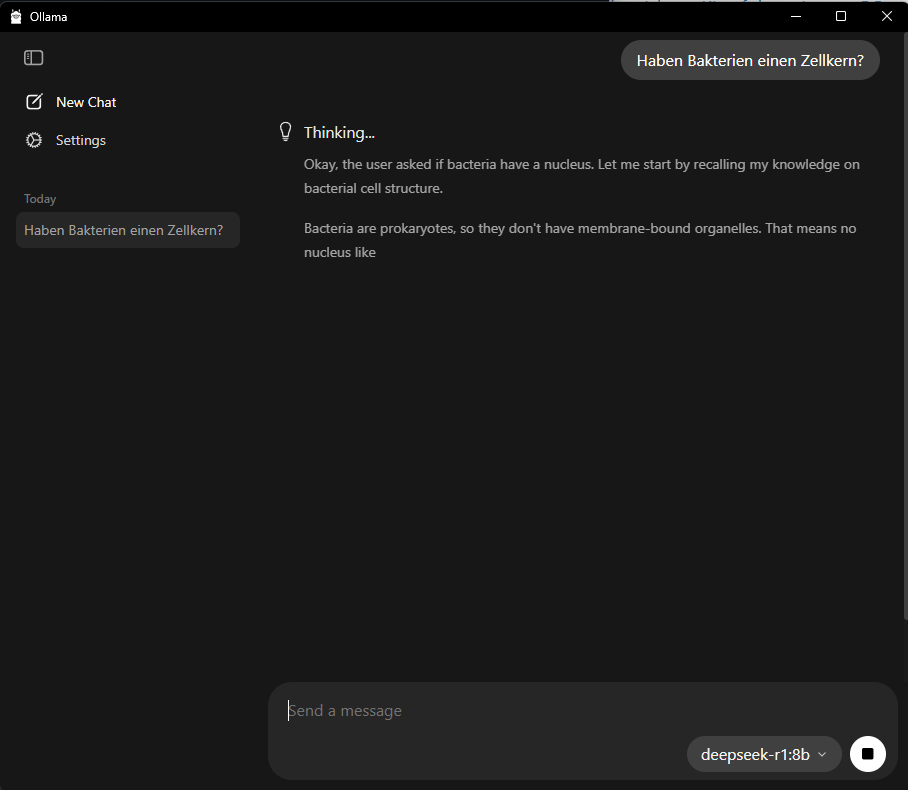Click the Ollama llama icon in title bar

click(x=16, y=16)
